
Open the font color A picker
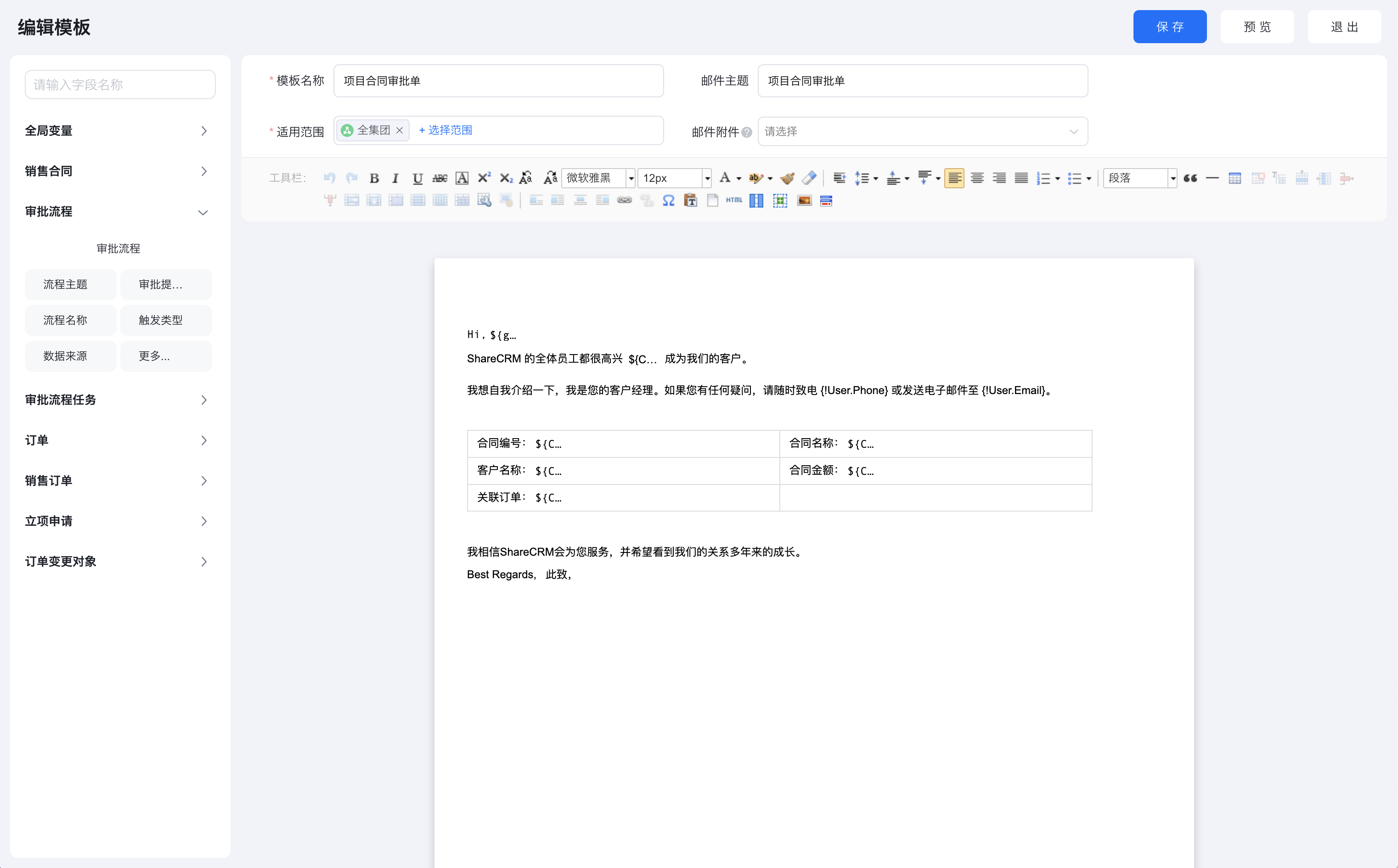pos(725,178)
